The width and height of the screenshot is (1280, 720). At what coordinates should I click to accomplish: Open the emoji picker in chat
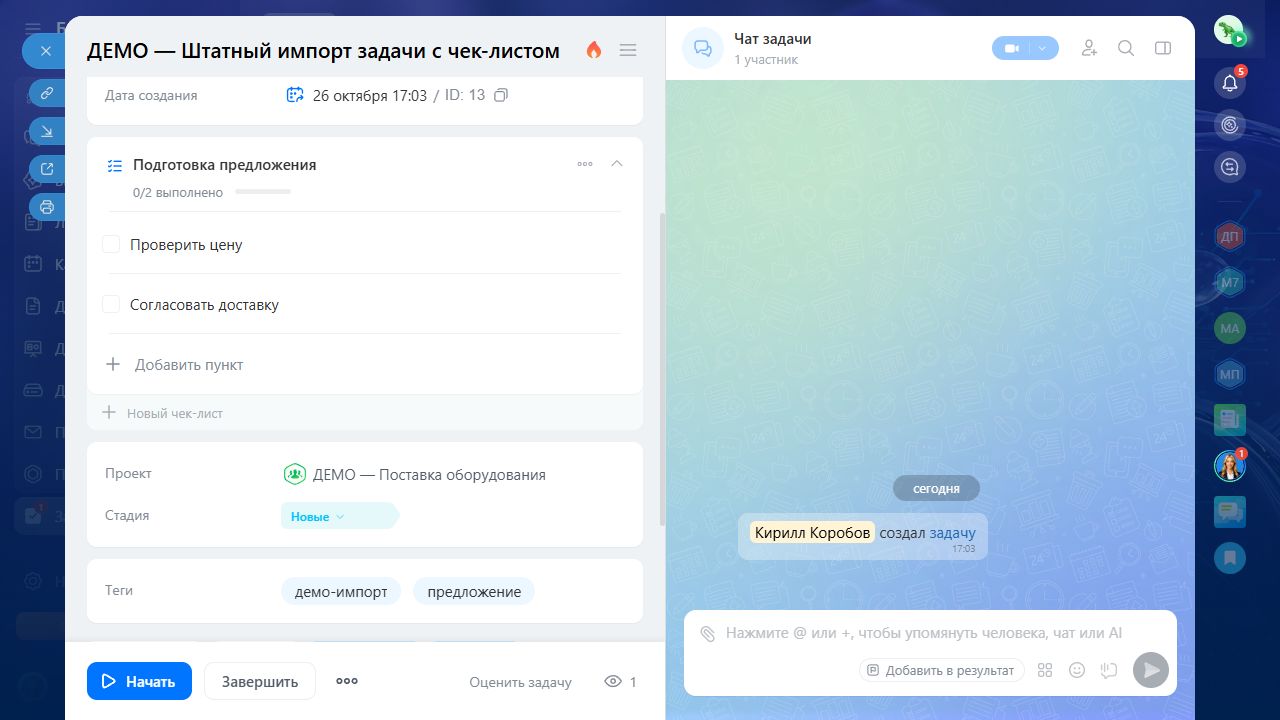[1077, 670]
